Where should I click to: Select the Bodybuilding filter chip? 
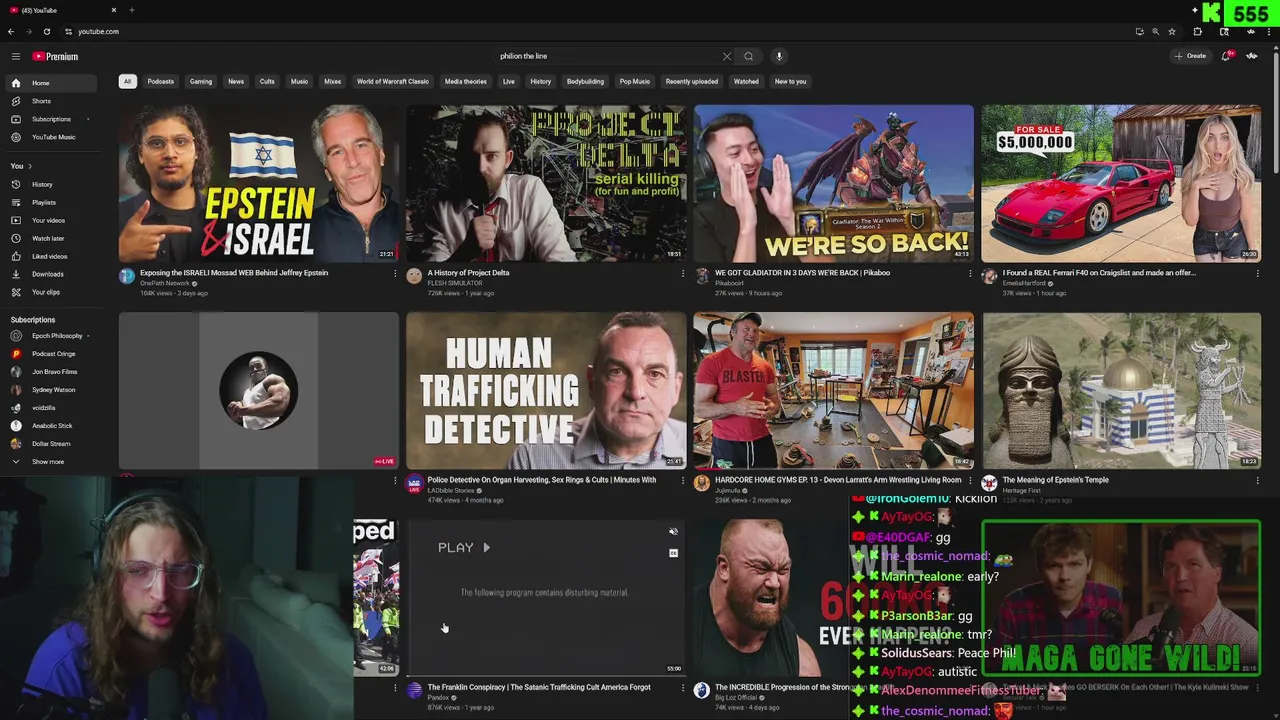point(585,81)
